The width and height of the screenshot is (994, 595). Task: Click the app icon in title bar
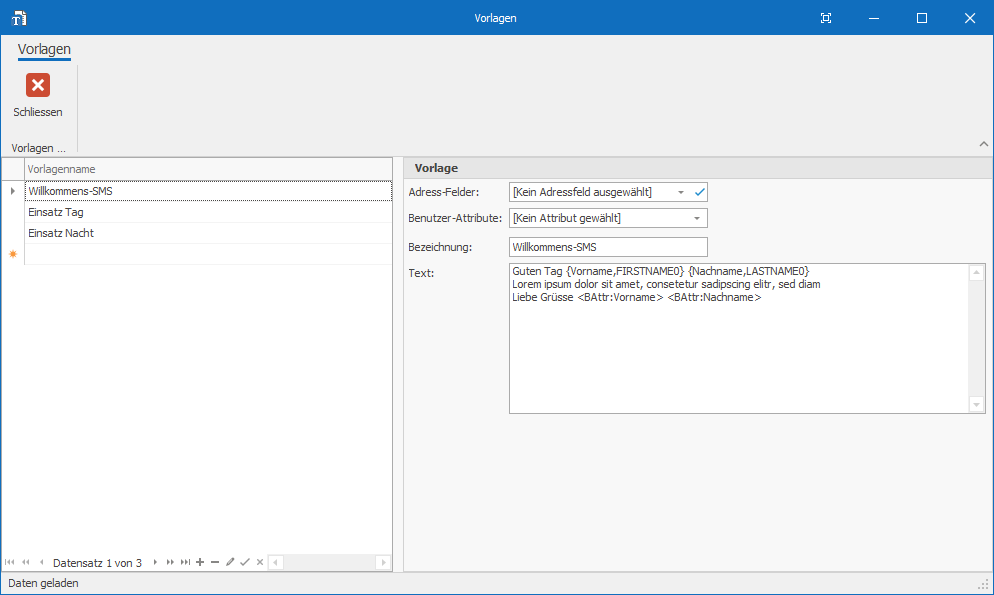19,18
